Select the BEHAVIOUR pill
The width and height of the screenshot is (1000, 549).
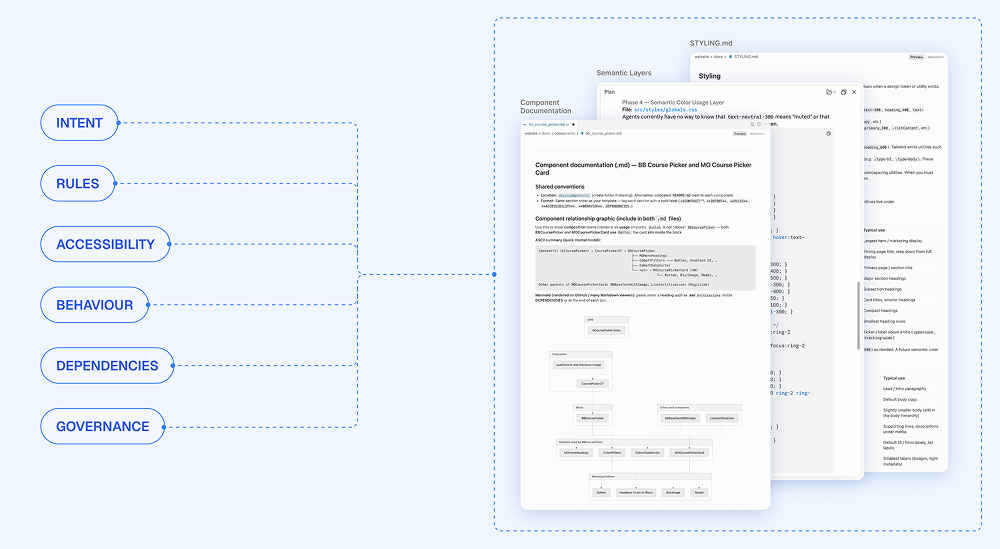(94, 305)
